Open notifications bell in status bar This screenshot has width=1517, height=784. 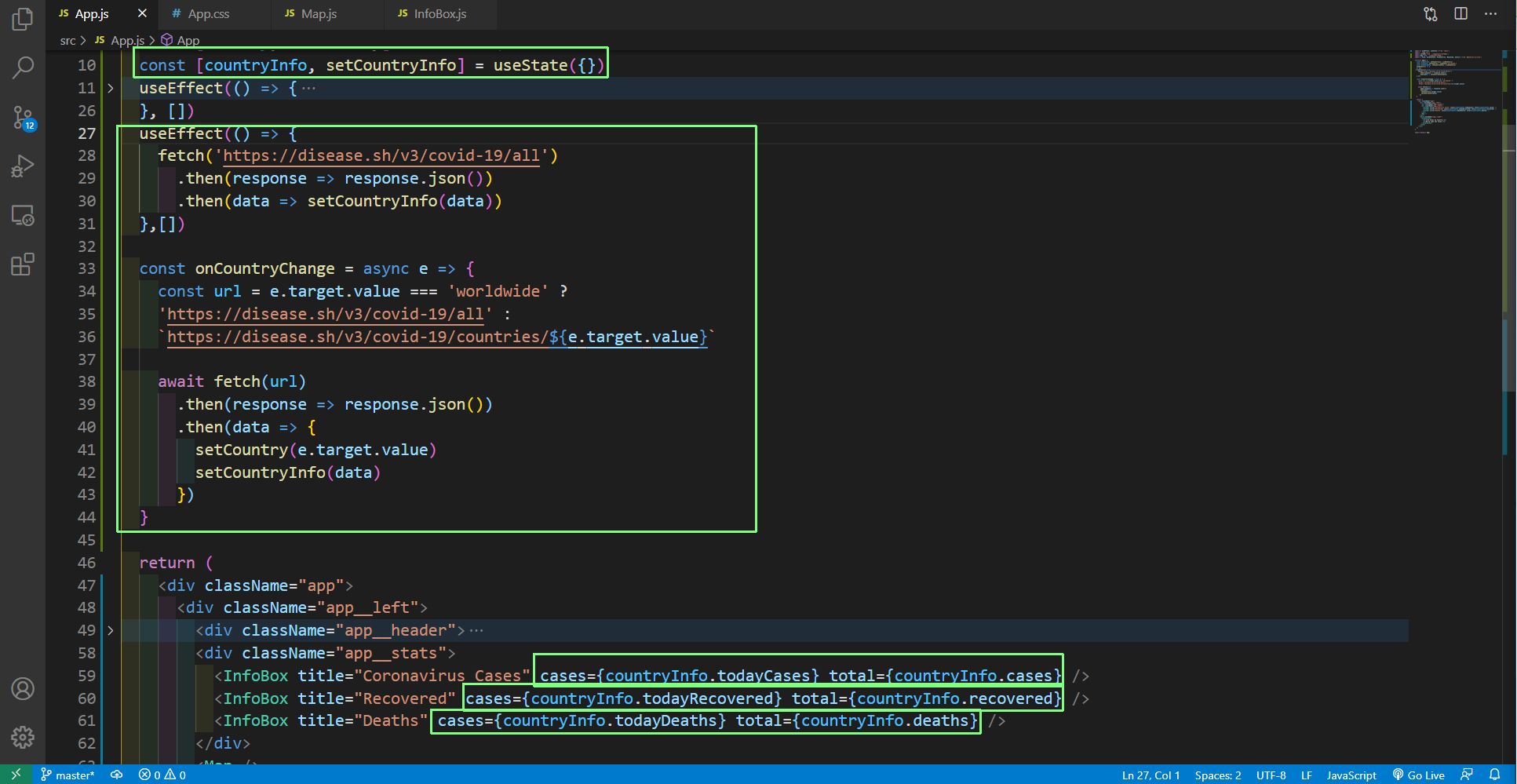(1494, 775)
